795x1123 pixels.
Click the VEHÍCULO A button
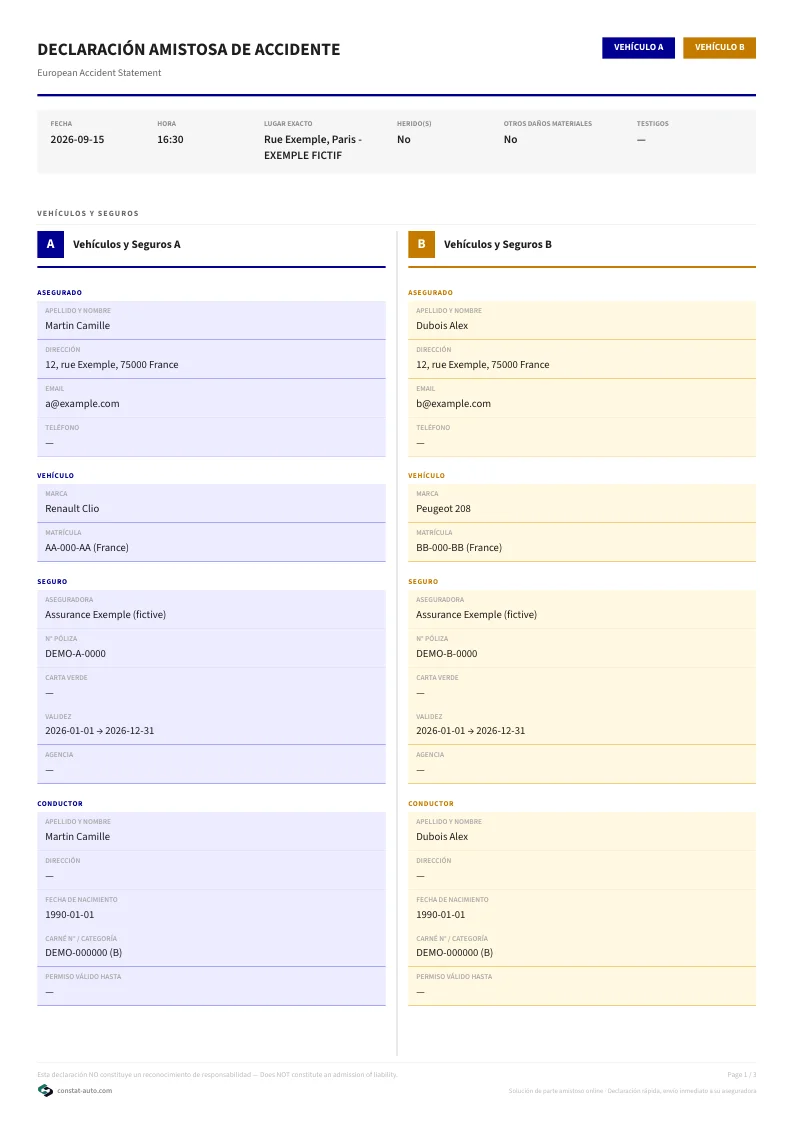coord(638,47)
